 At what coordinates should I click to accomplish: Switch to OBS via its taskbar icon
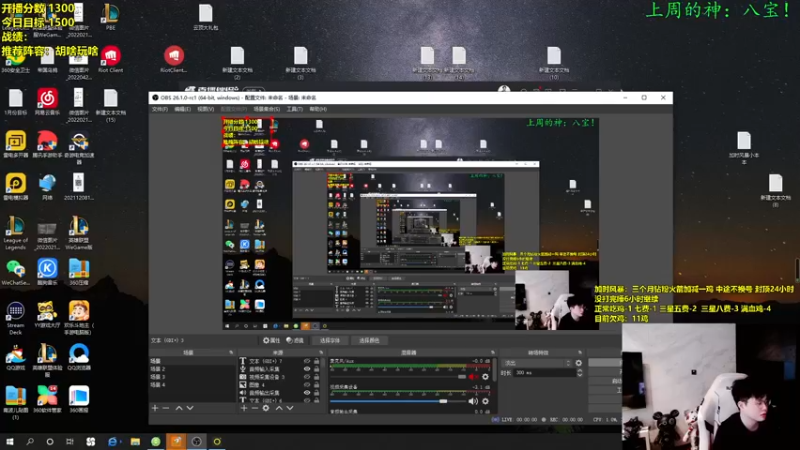[x=196, y=441]
